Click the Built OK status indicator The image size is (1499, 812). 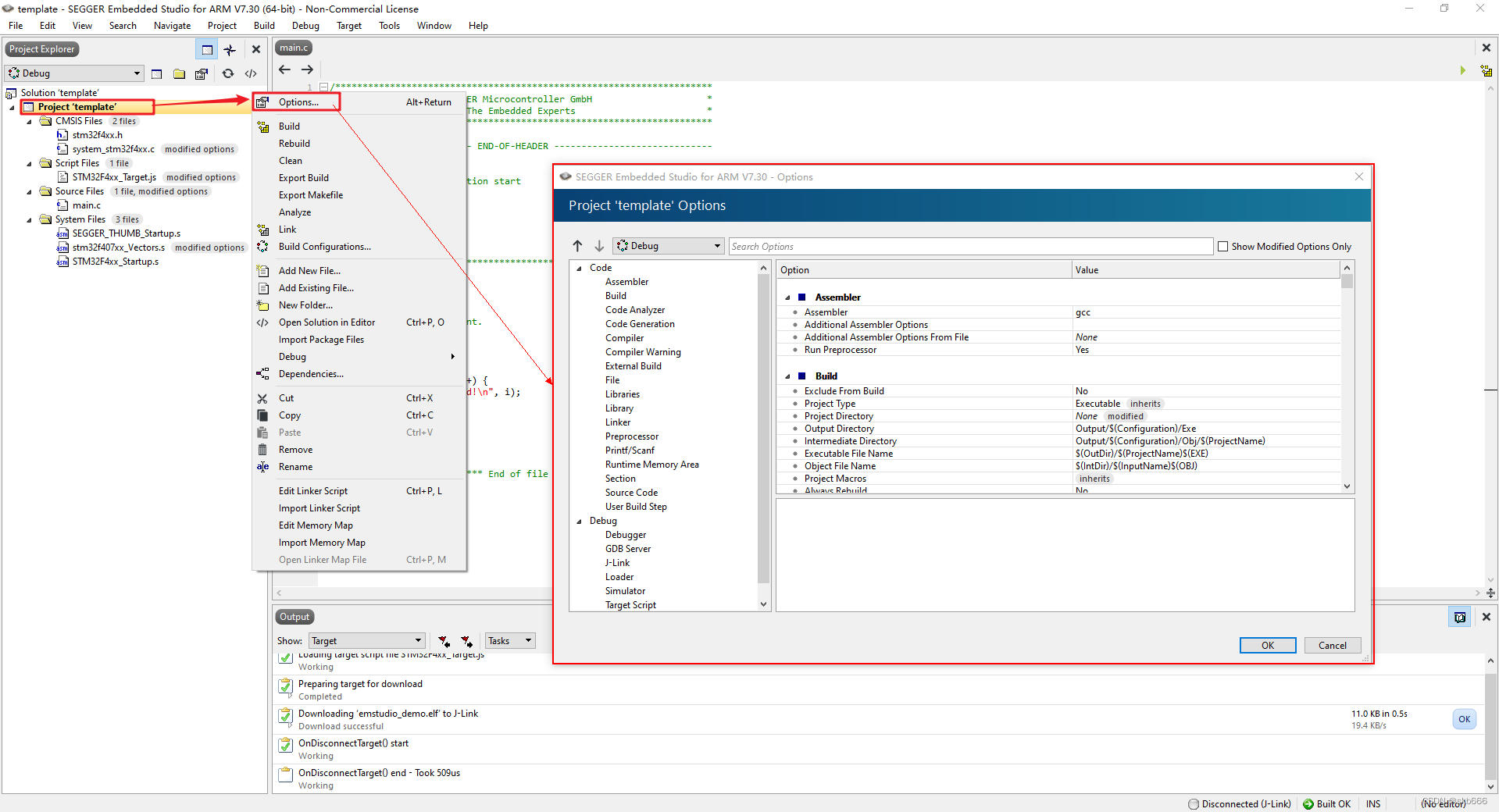click(x=1309, y=804)
